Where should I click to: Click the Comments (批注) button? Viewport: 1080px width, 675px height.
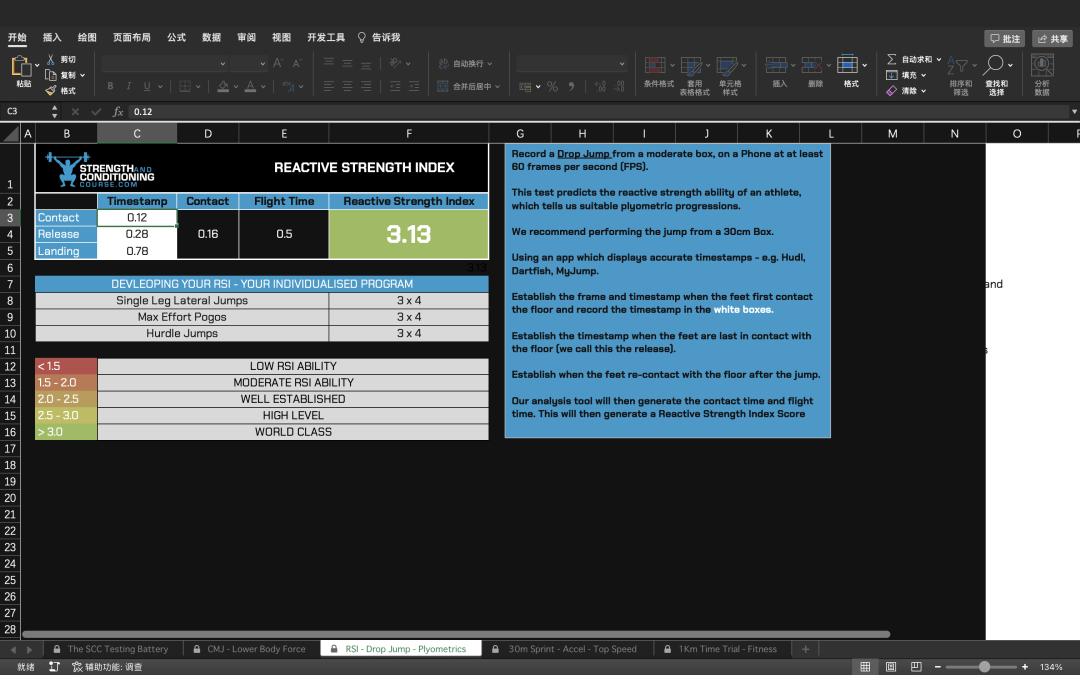click(x=1004, y=38)
